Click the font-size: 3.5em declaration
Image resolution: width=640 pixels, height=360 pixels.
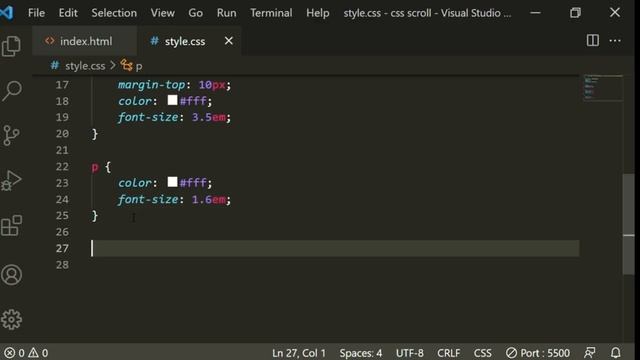pos(174,118)
